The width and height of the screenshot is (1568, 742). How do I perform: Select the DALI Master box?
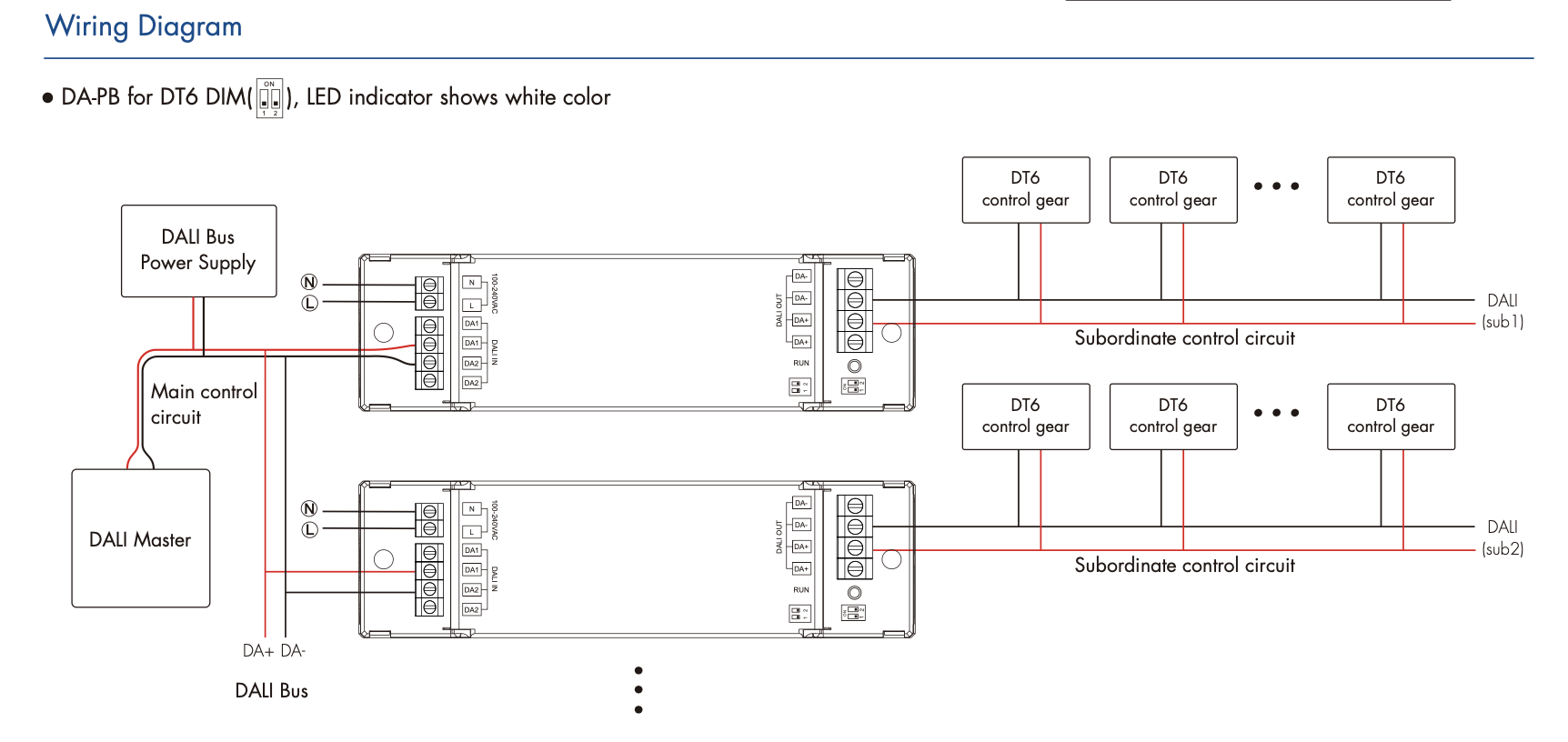click(x=140, y=538)
